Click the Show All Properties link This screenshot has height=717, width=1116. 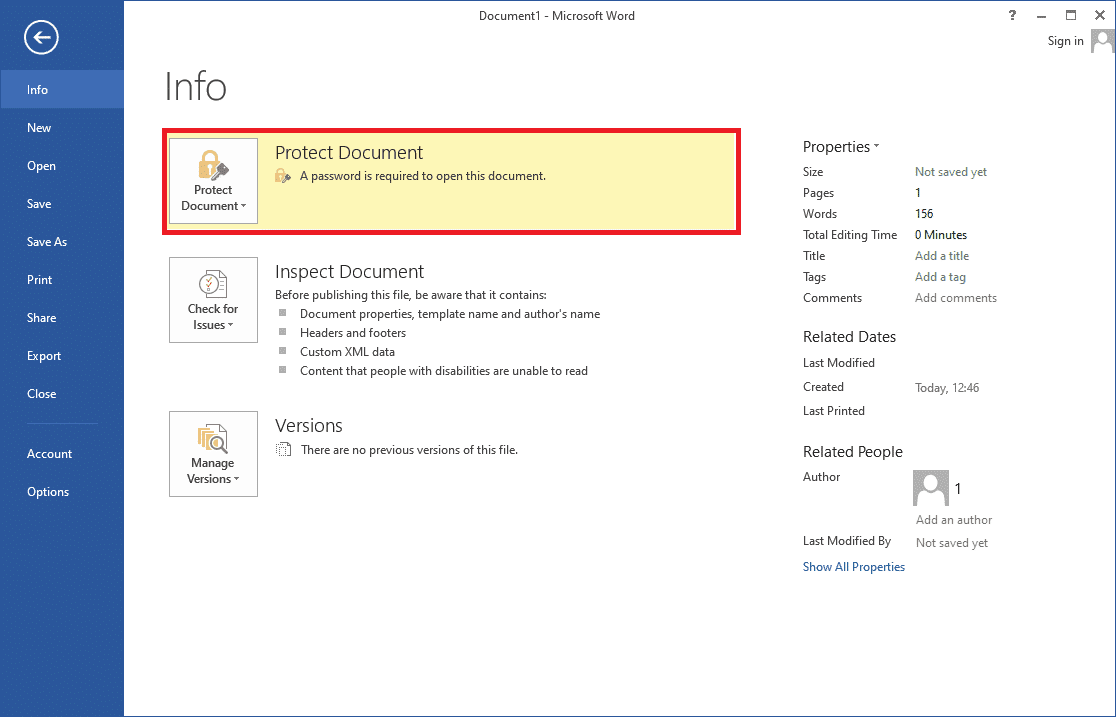(853, 566)
